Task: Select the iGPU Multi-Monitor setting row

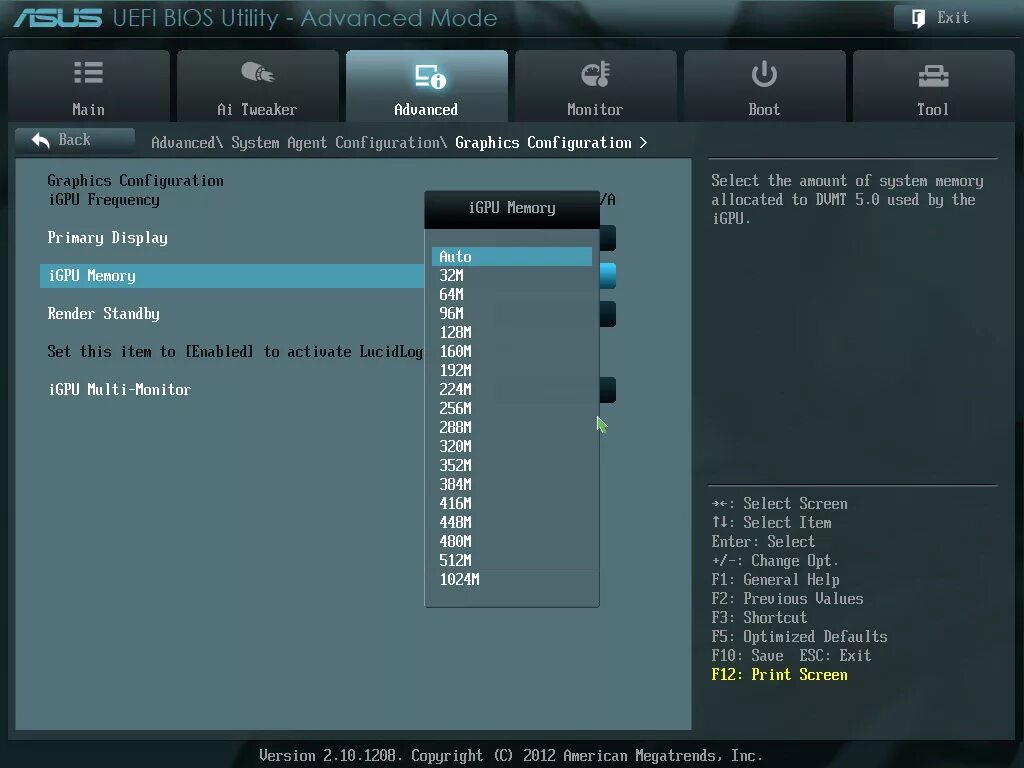Action: click(x=232, y=389)
